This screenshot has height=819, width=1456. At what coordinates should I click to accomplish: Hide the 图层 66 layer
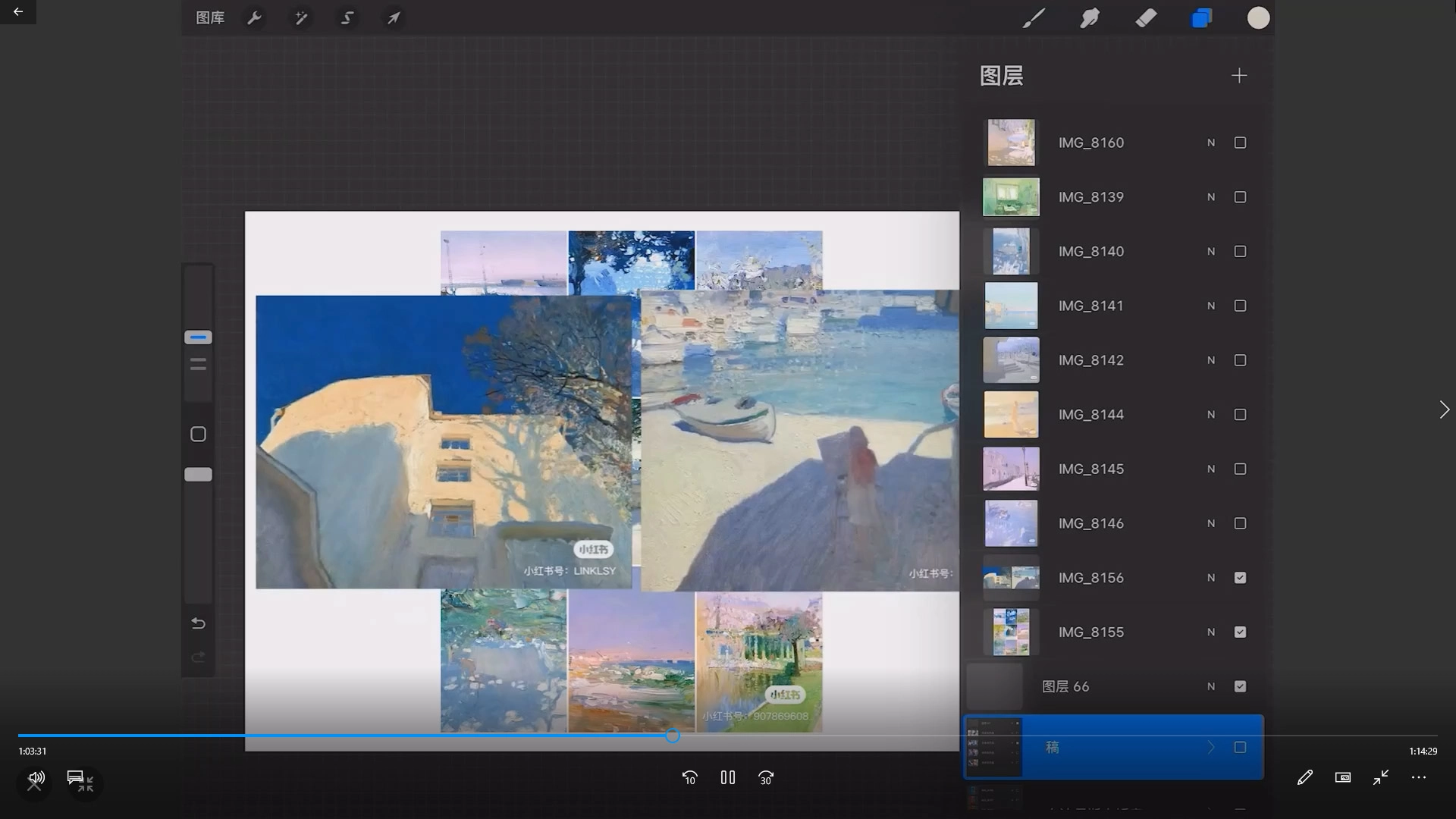[1240, 686]
